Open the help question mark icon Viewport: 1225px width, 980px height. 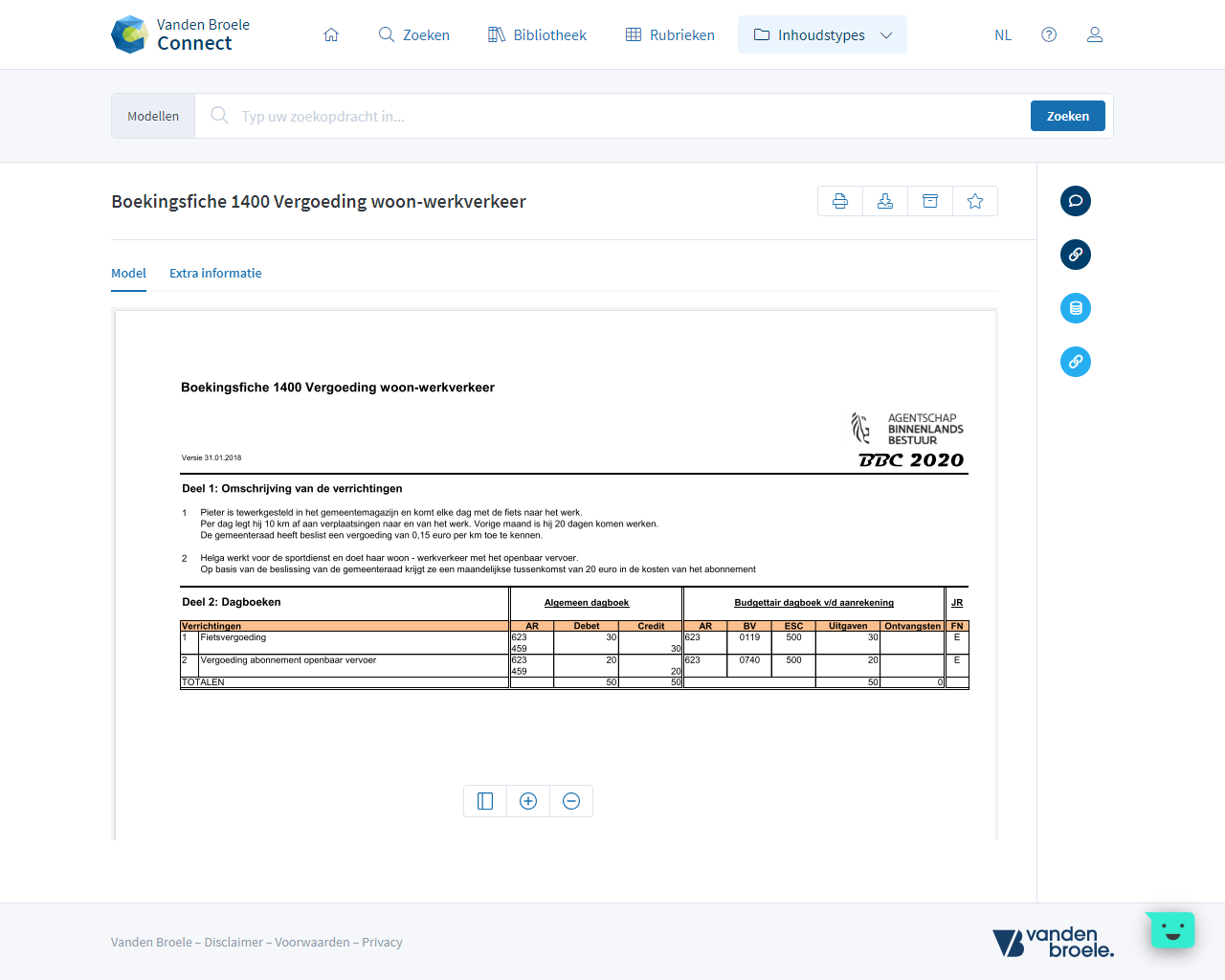click(1049, 34)
